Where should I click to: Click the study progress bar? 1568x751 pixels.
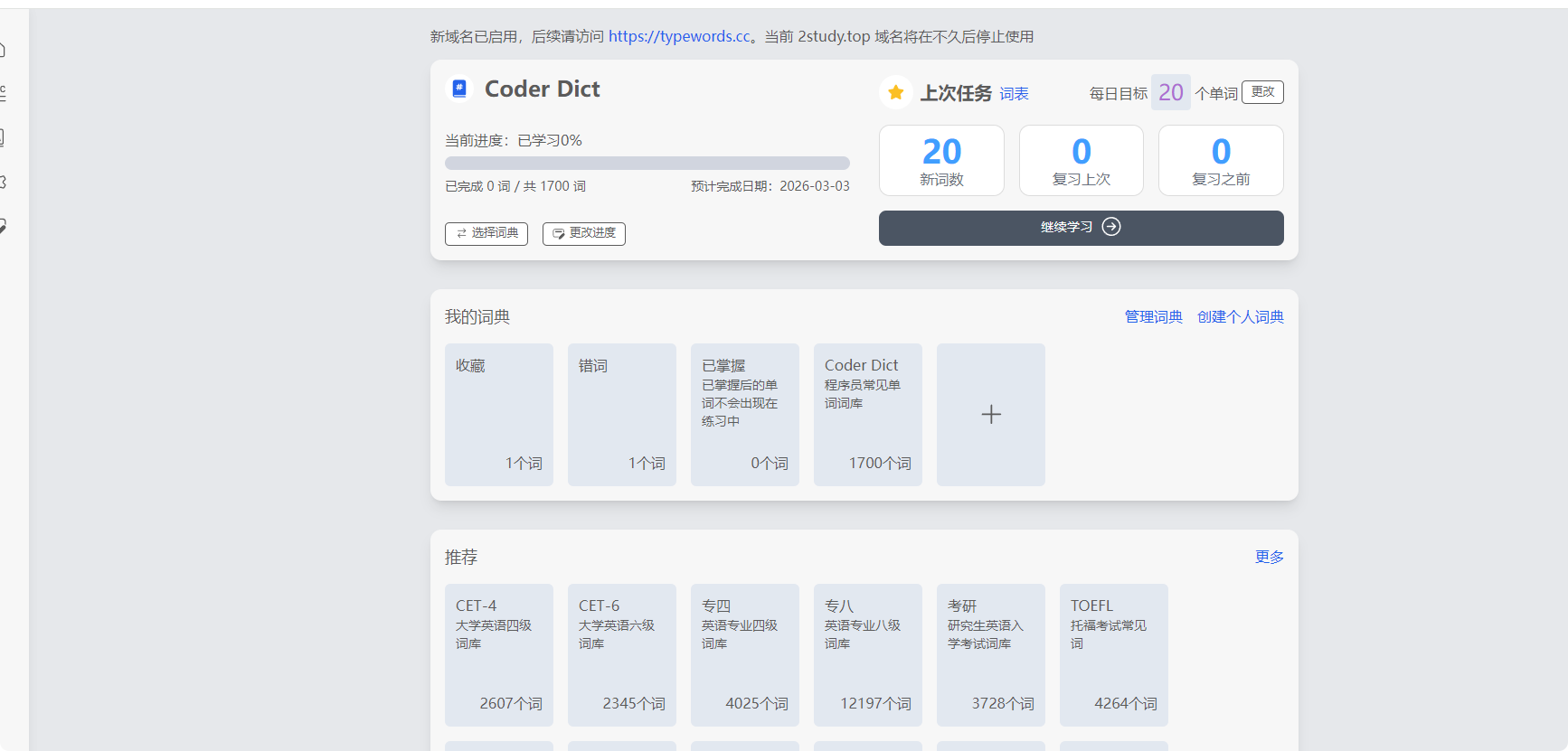pos(647,164)
